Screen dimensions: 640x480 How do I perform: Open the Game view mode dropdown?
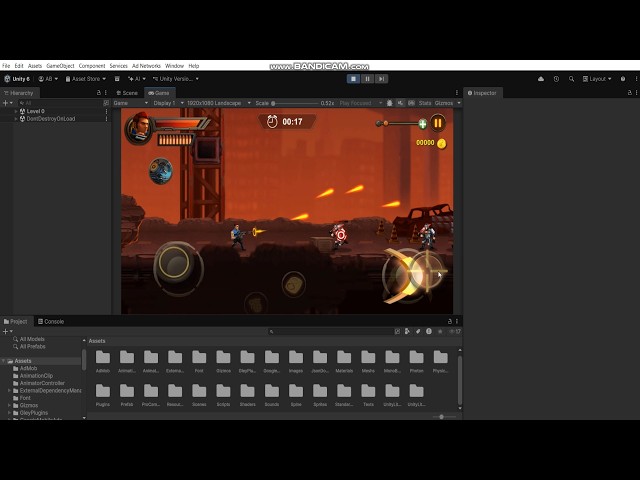(x=131, y=103)
